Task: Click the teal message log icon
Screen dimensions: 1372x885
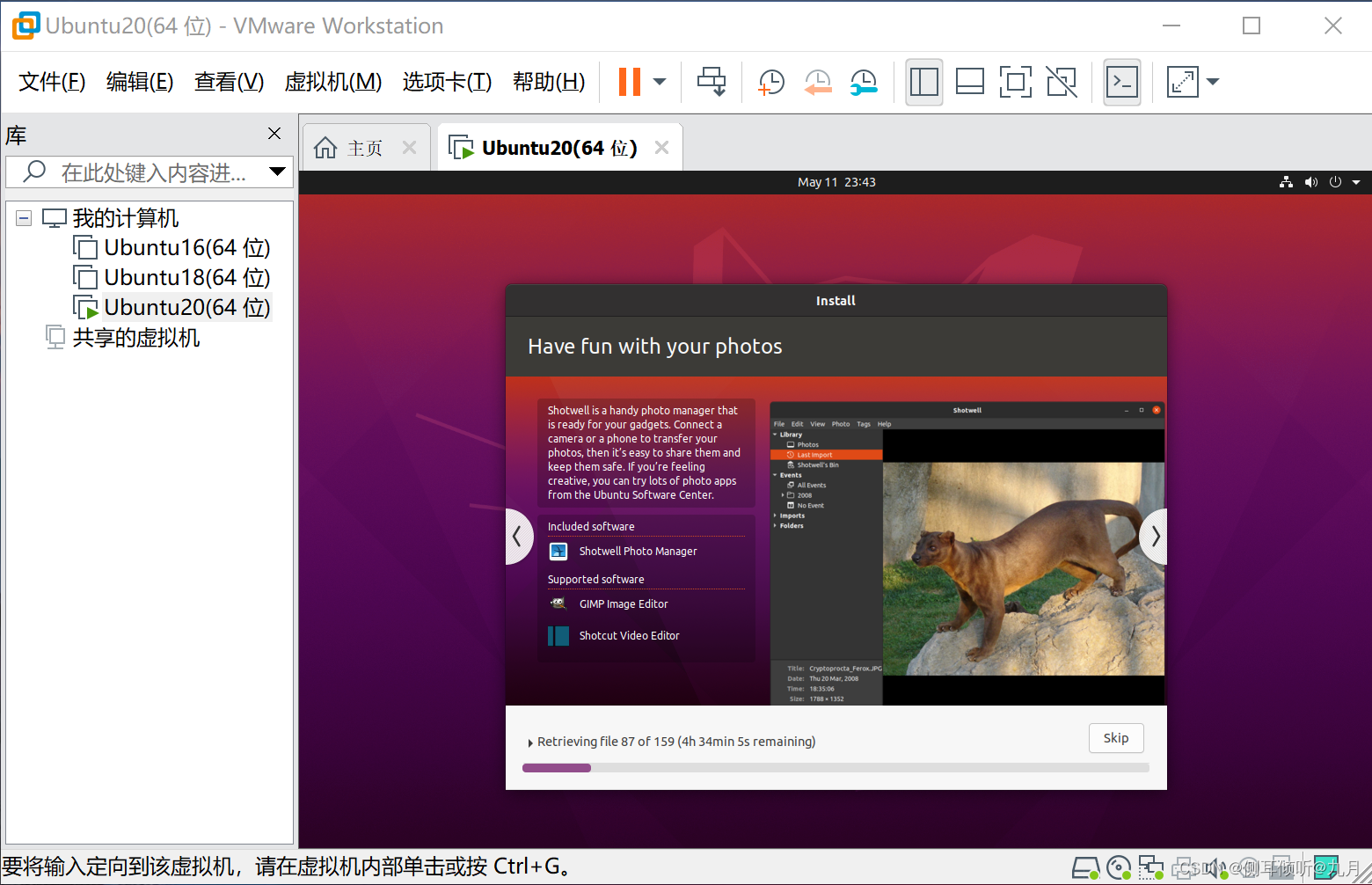Action: pyautogui.click(x=1326, y=868)
